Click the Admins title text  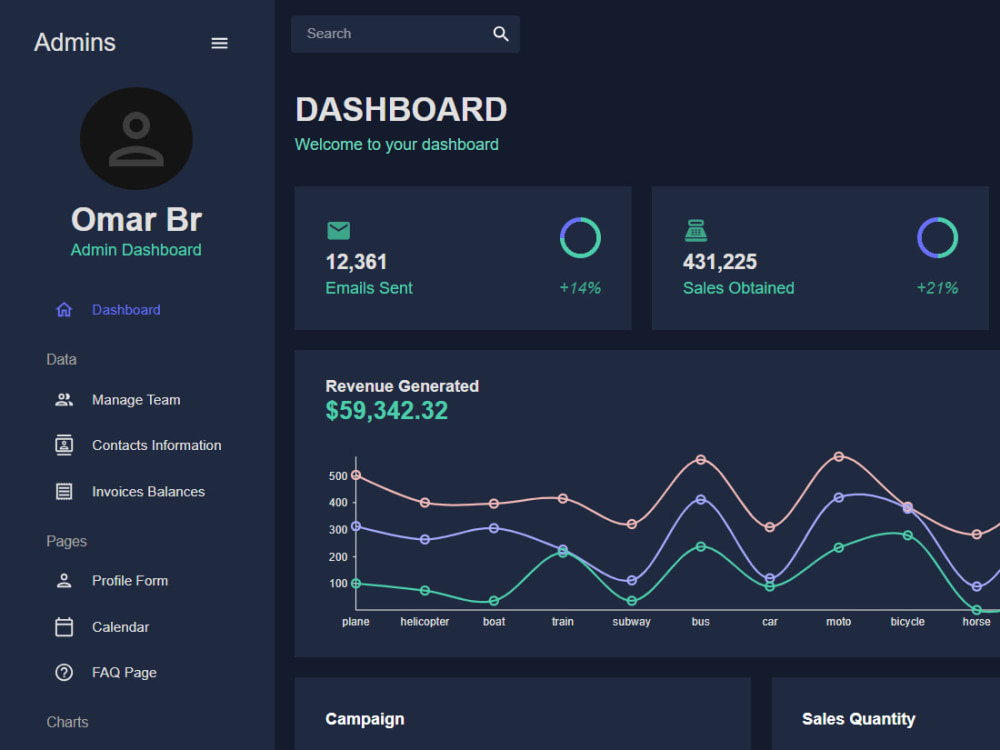[x=75, y=43]
